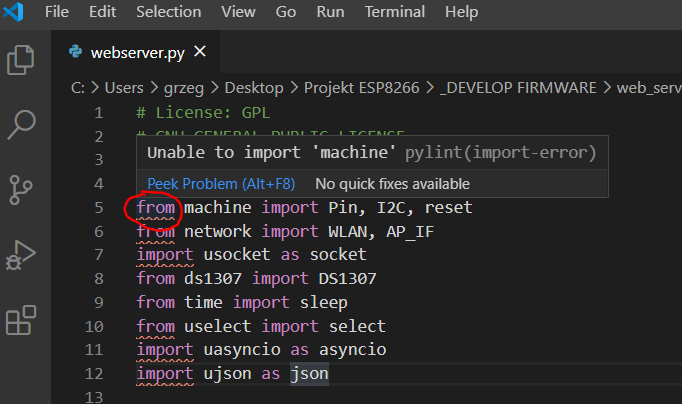Click 'pylint(import-error)' text in tooltip
This screenshot has width=682, height=404.
pos(501,153)
